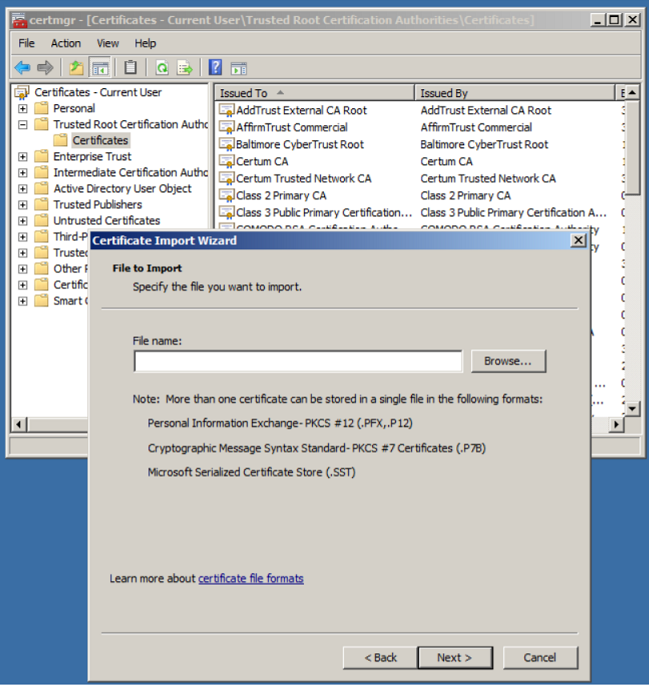The width and height of the screenshot is (669, 685).
Task: Click the list pane scroll right arrow
Action: point(616,424)
